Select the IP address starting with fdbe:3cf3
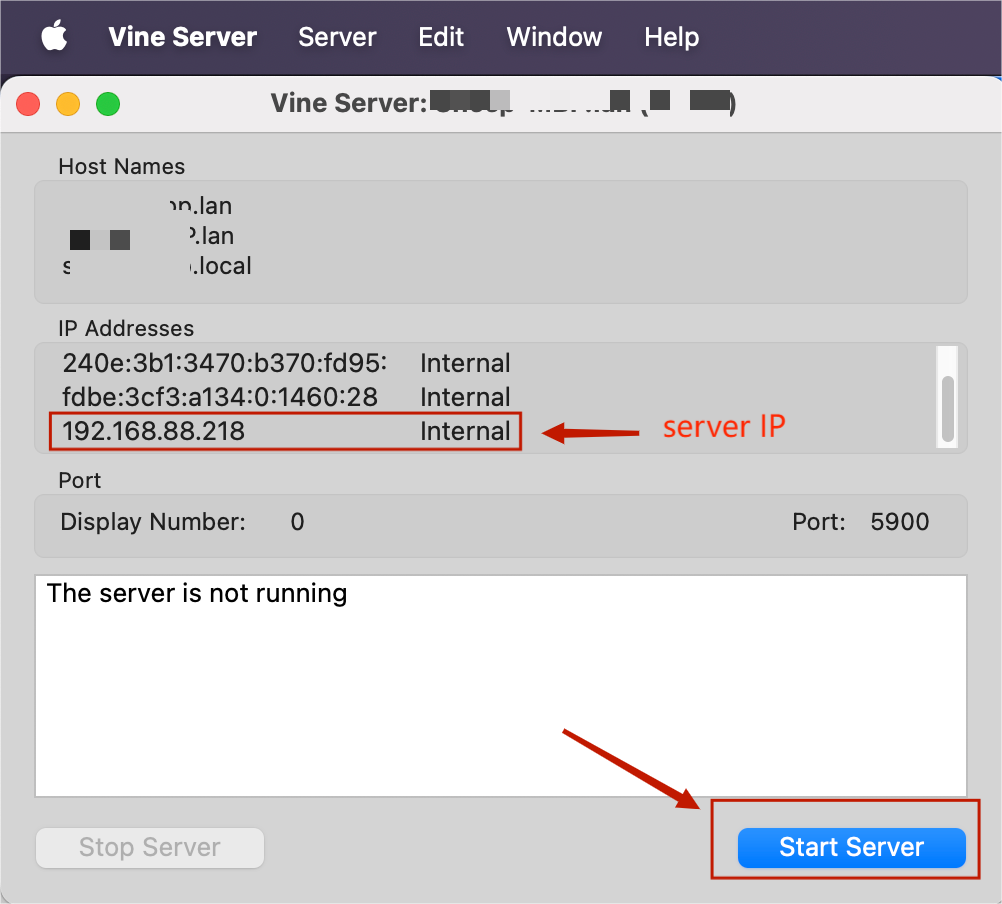The width and height of the screenshot is (1002, 904). point(220,397)
